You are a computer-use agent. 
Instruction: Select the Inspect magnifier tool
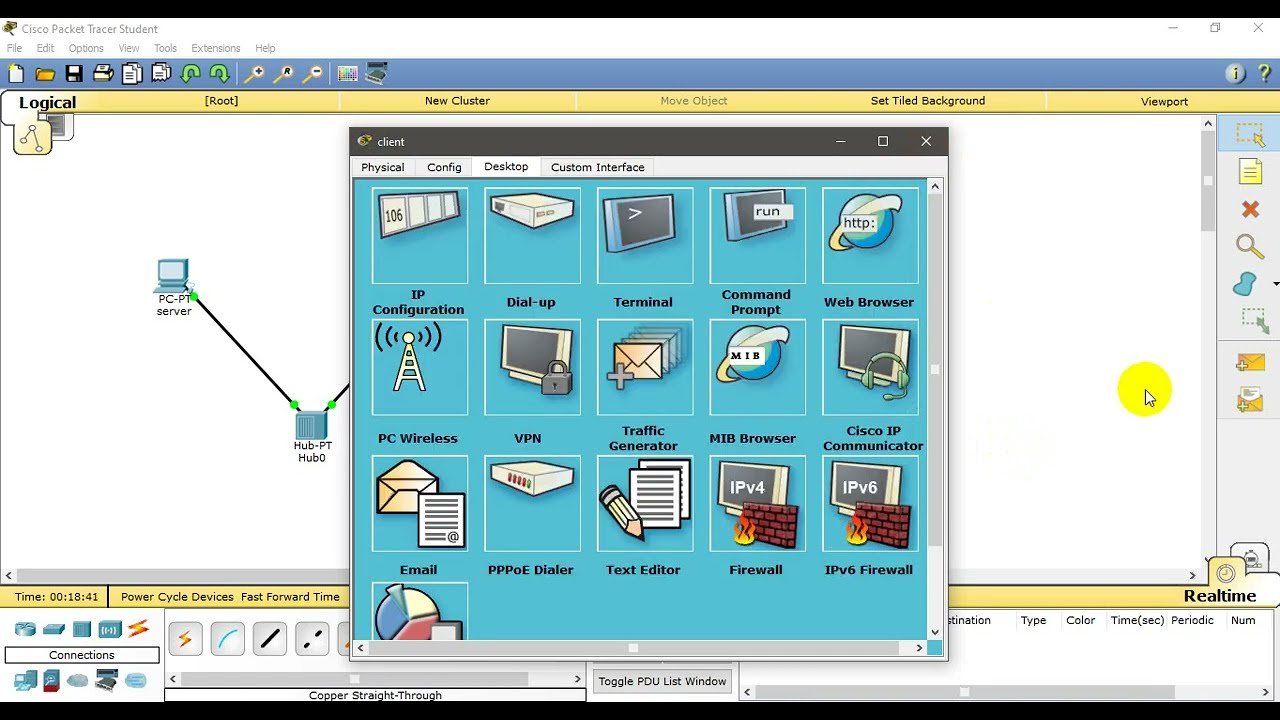click(x=1250, y=246)
